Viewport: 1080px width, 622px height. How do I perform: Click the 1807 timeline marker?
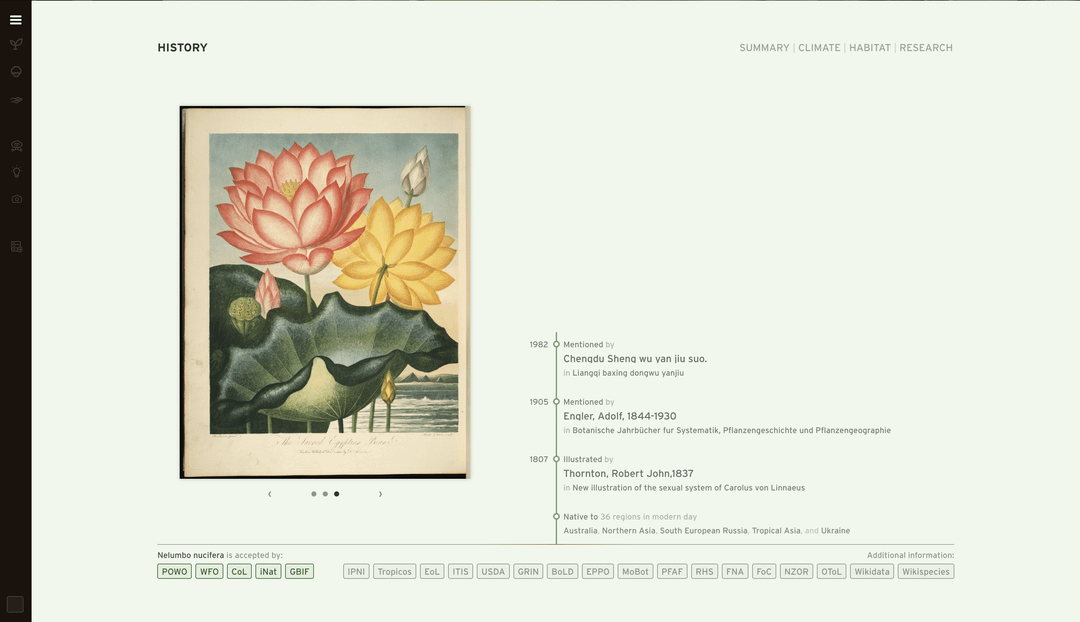point(556,459)
